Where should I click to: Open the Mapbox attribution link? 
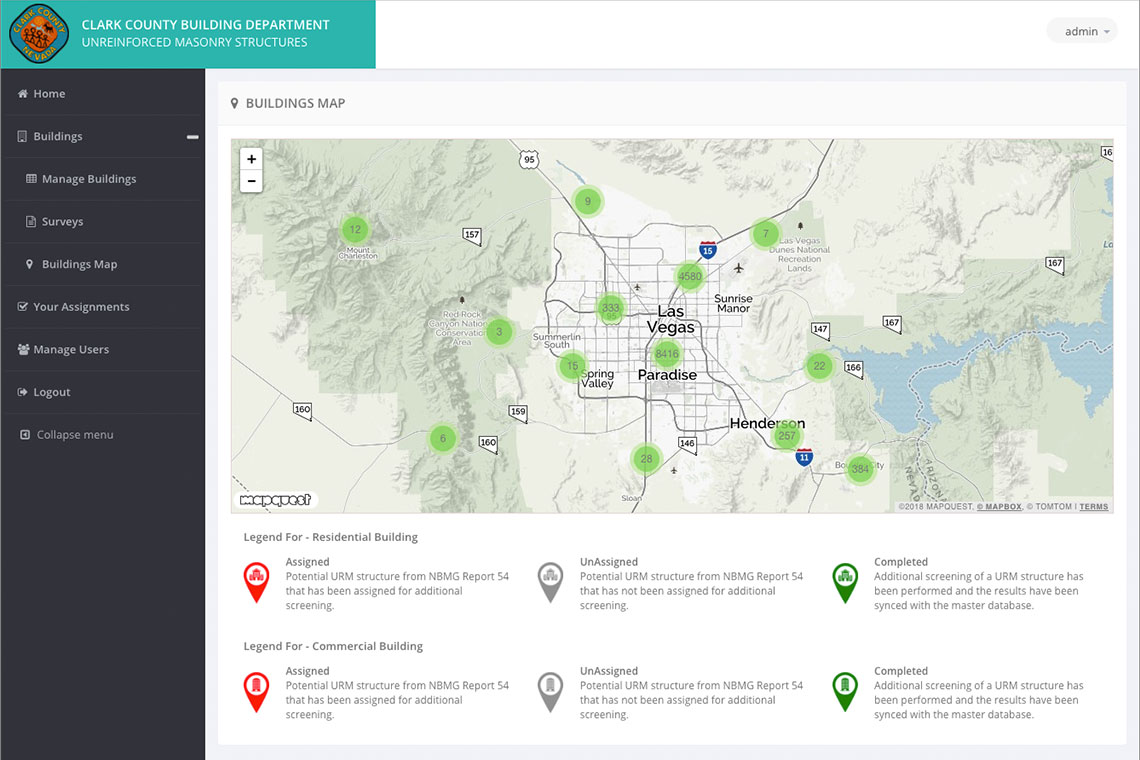tap(999, 507)
